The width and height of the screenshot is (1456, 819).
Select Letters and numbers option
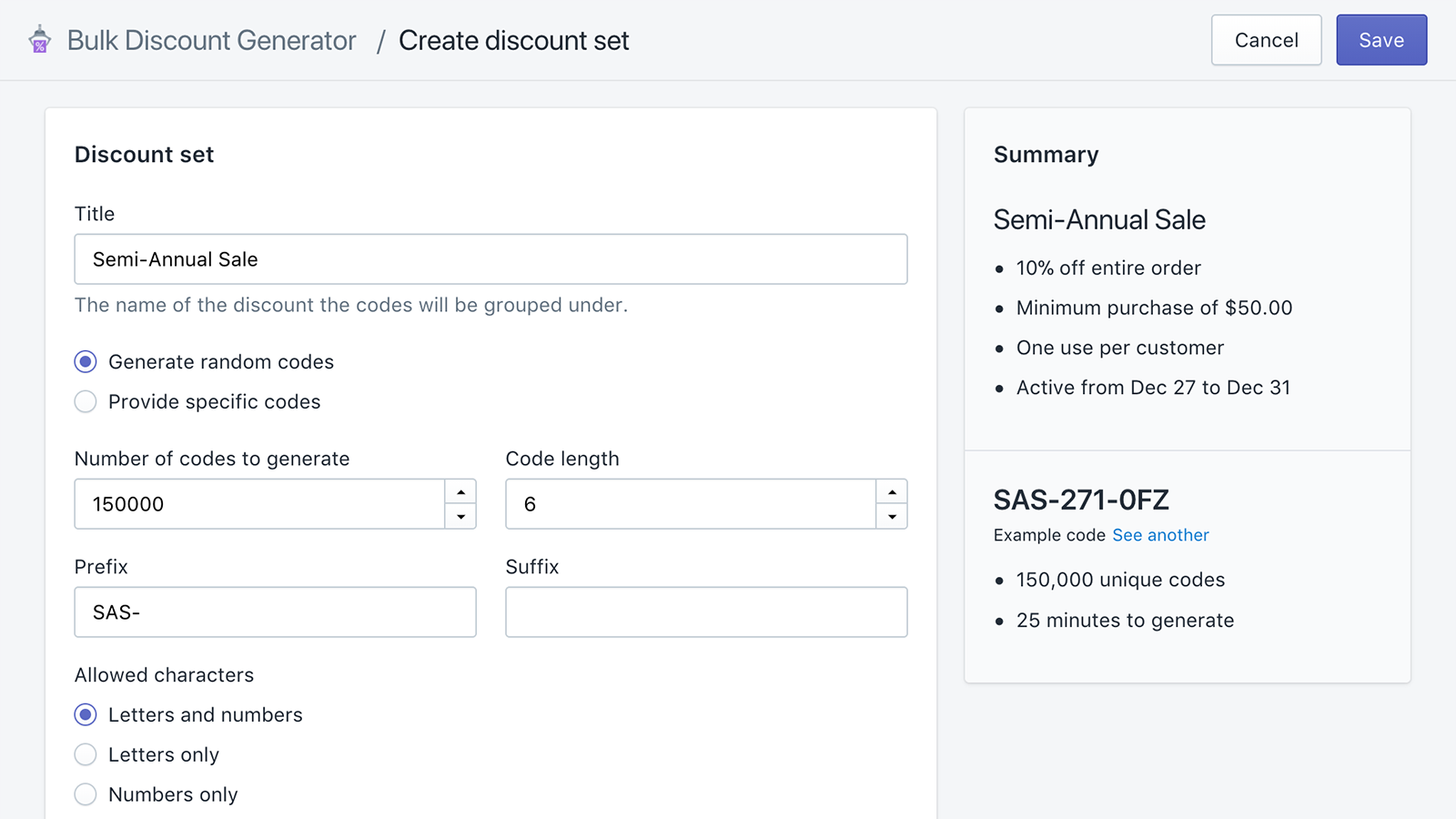[x=86, y=715]
